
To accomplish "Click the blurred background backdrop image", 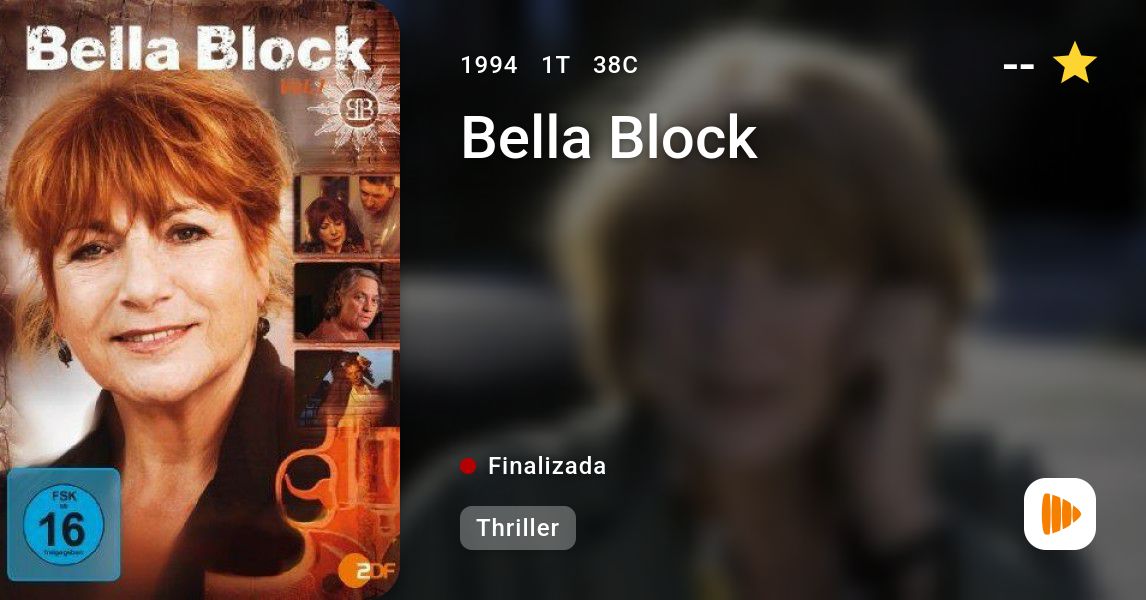I will coord(773,300).
